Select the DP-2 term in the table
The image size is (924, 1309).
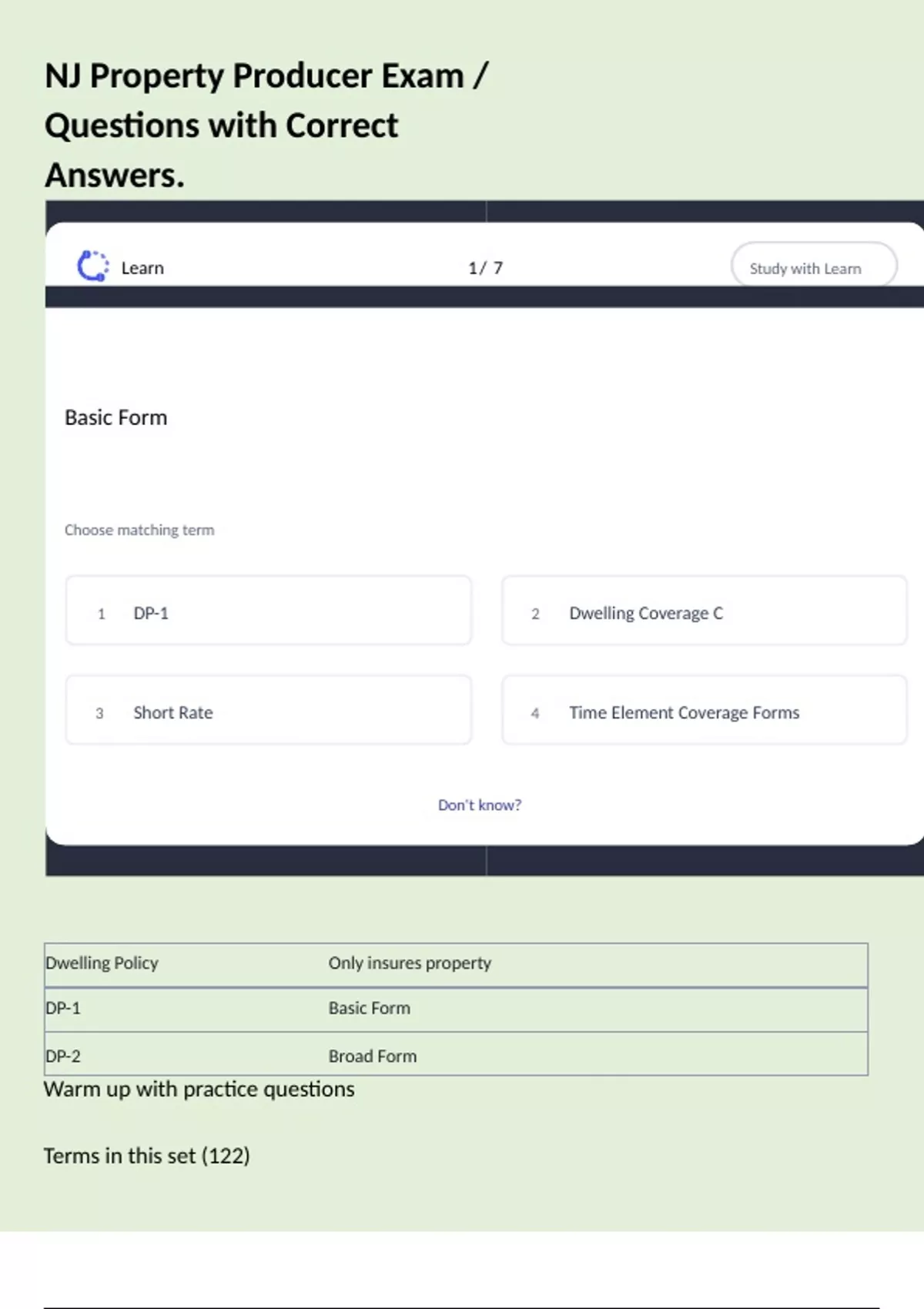(x=63, y=1056)
